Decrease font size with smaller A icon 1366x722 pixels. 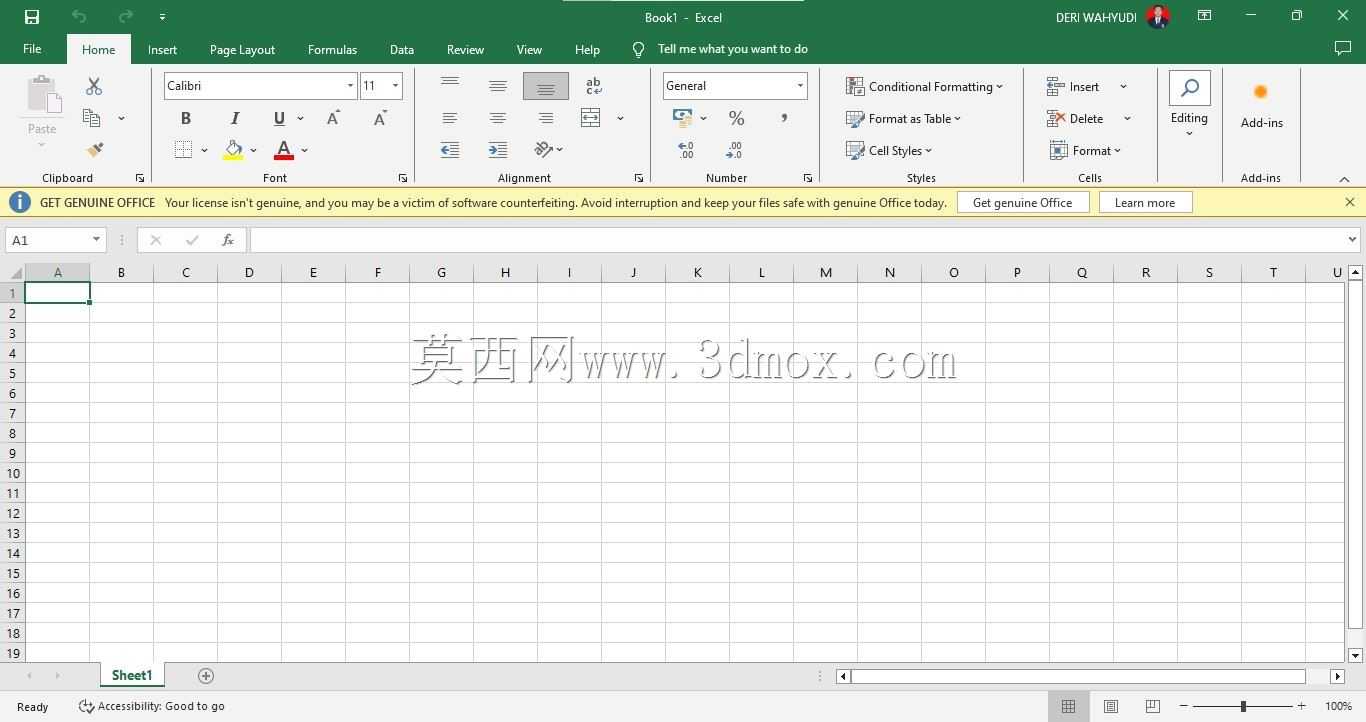pyautogui.click(x=380, y=118)
